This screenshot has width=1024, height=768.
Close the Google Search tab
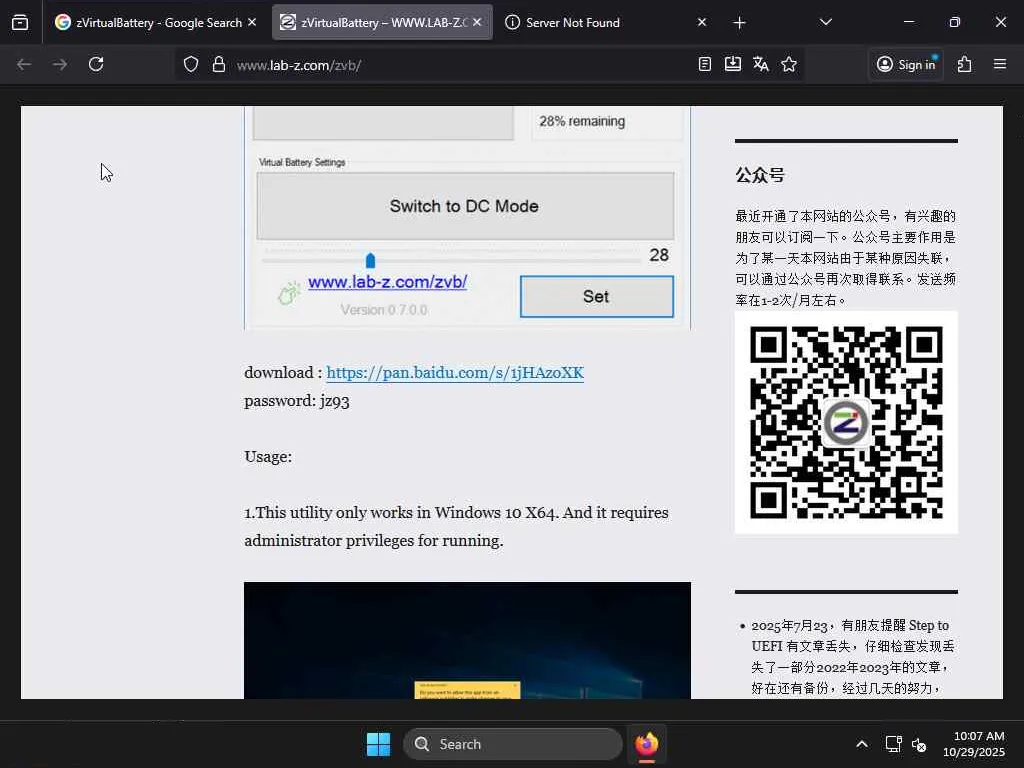(252, 23)
